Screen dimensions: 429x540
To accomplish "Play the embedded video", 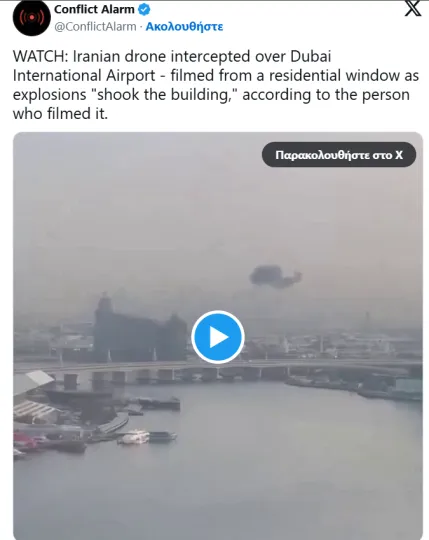I will [218, 337].
